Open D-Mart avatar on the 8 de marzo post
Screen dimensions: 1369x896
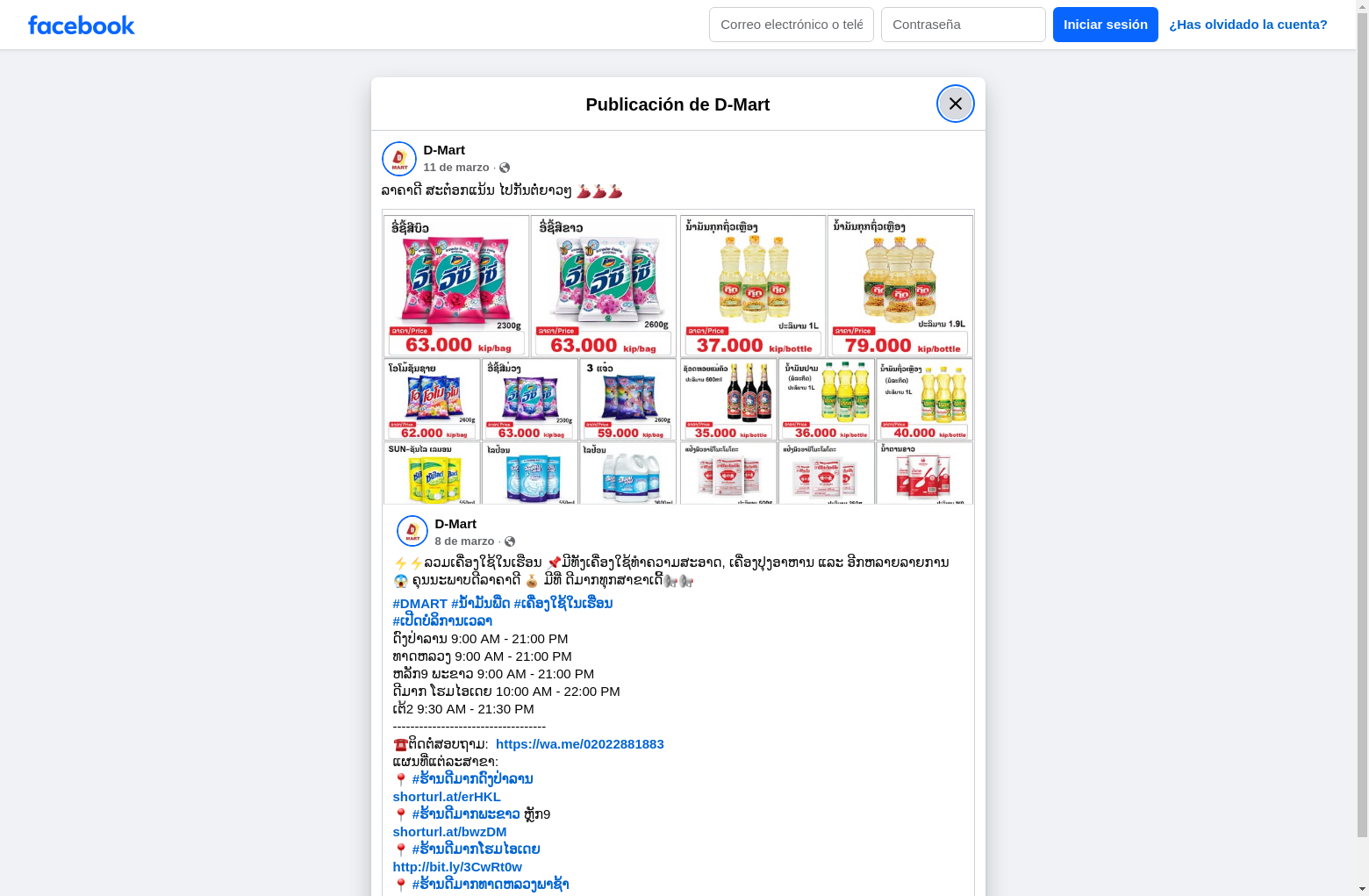[412, 531]
